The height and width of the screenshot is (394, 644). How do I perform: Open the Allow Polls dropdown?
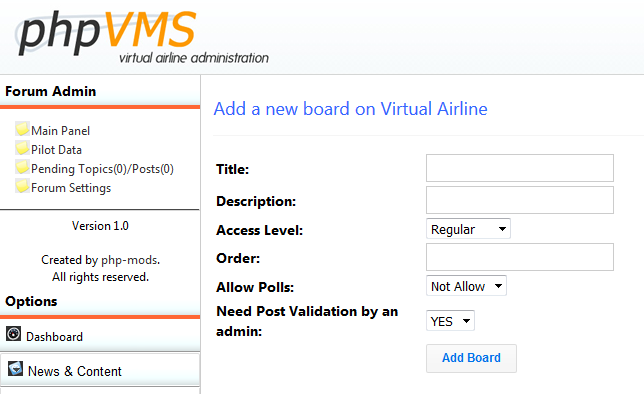(466, 286)
